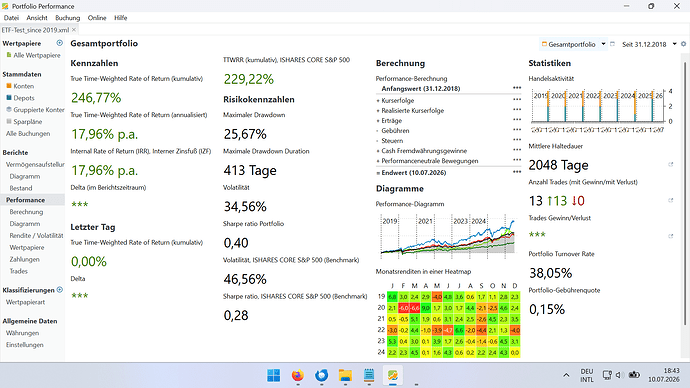Open File Explorer from the taskbar

coord(345,375)
